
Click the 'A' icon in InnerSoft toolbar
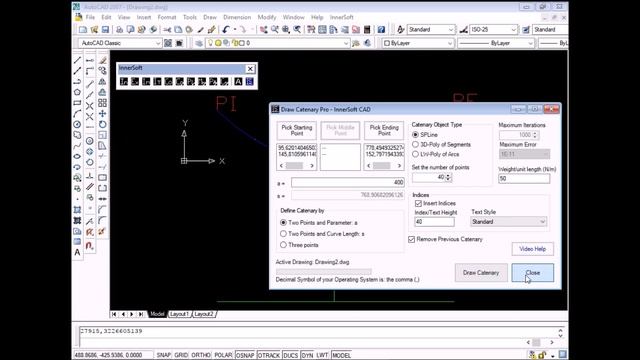click(238, 82)
